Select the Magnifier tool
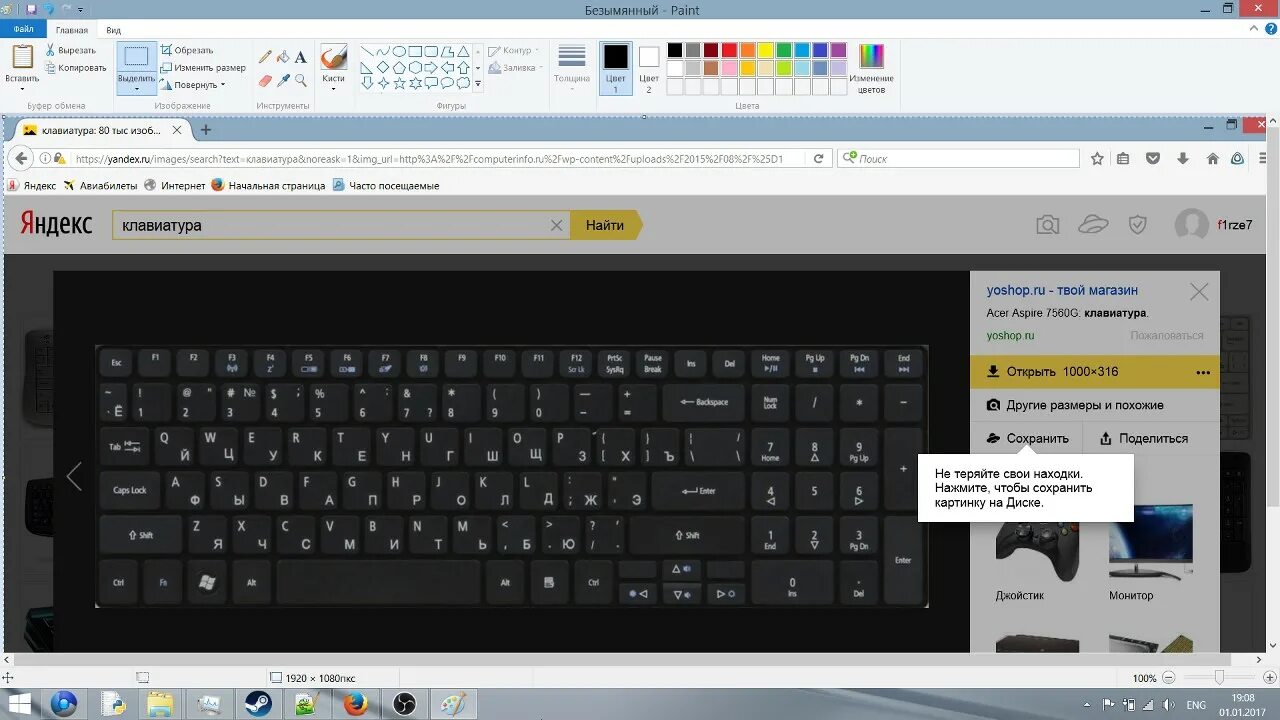1280x720 pixels. (300, 80)
